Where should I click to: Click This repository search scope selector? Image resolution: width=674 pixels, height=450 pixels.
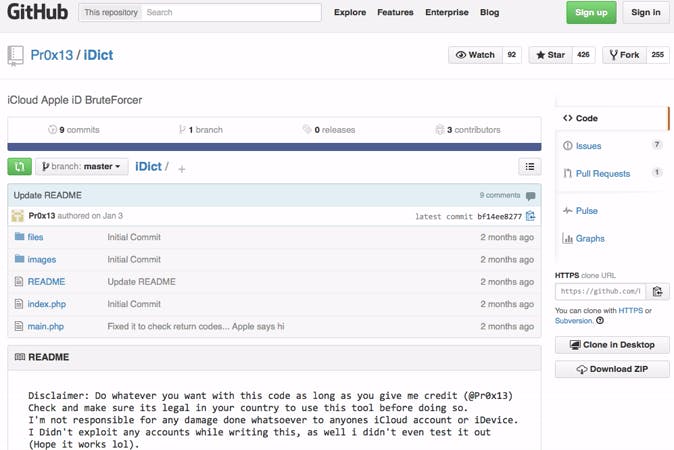pos(111,12)
